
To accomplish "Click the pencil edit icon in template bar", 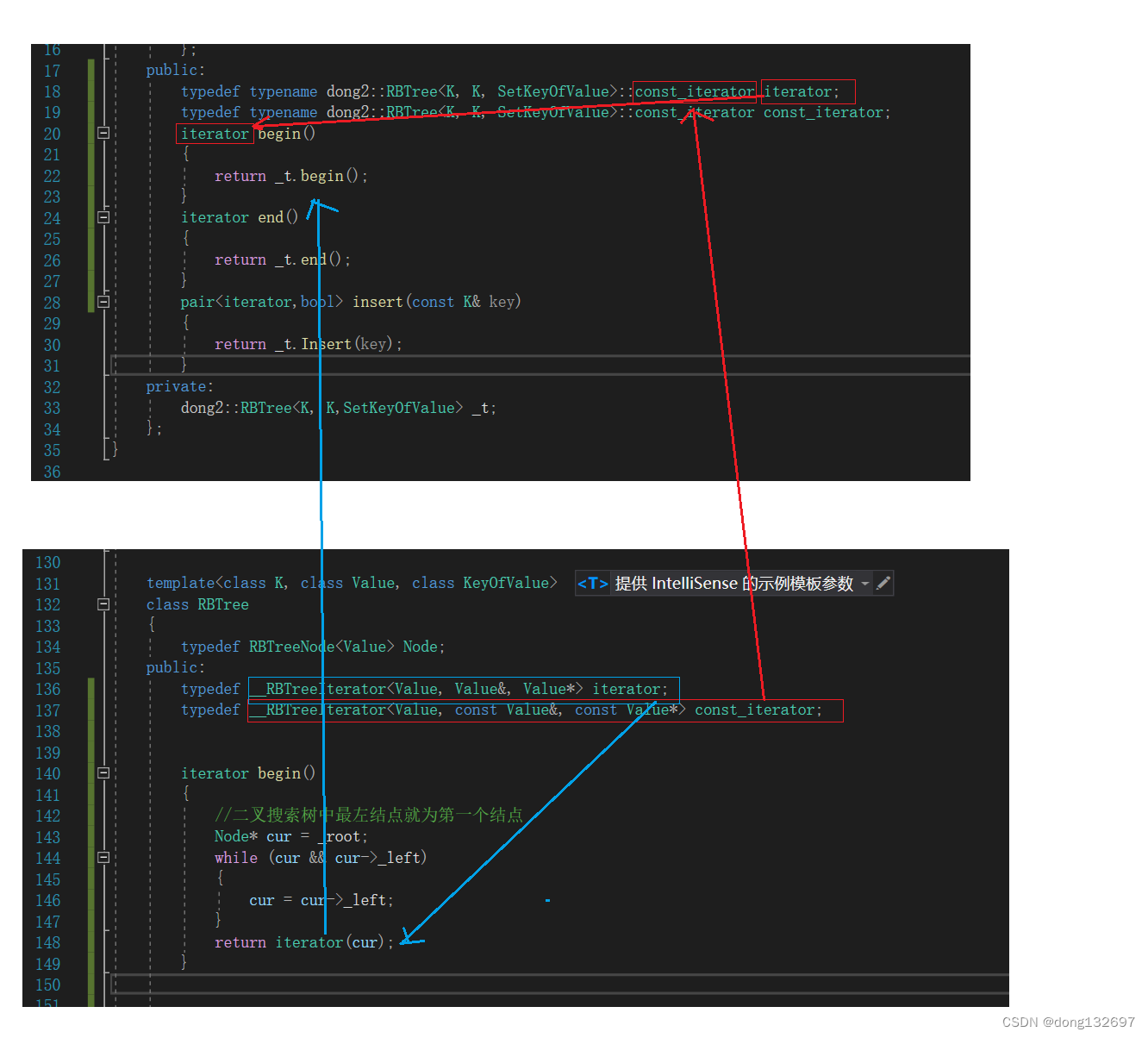I will pos(883,584).
